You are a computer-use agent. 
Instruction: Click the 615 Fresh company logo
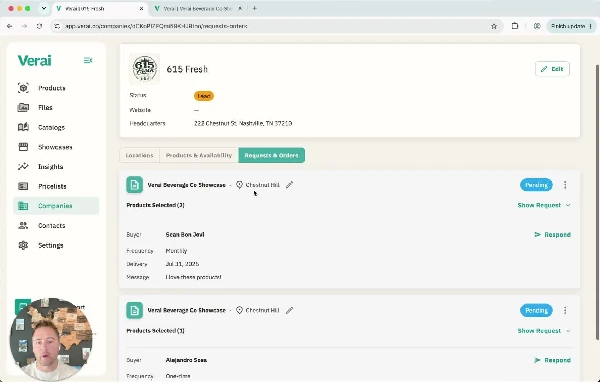click(145, 69)
